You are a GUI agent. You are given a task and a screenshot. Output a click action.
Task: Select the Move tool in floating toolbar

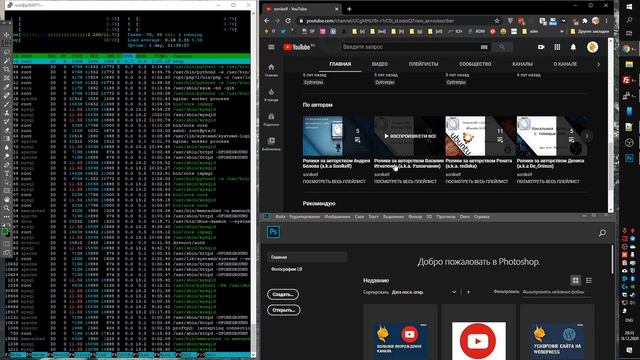(7, 35)
